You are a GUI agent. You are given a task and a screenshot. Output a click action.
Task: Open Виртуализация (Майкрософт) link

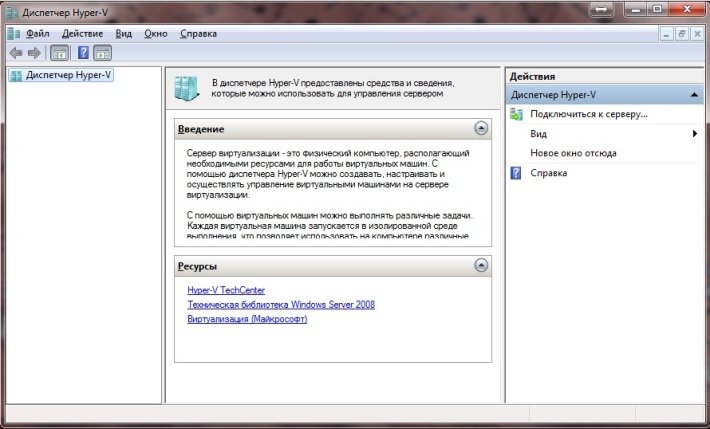247,319
